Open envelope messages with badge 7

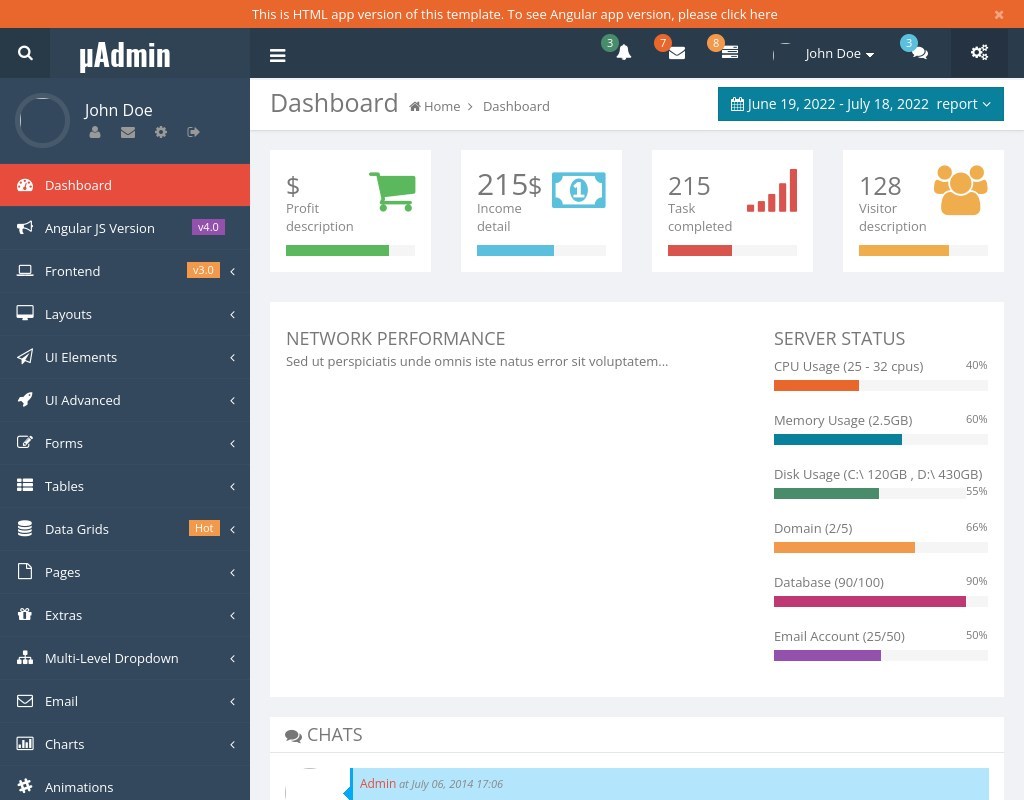[677, 53]
